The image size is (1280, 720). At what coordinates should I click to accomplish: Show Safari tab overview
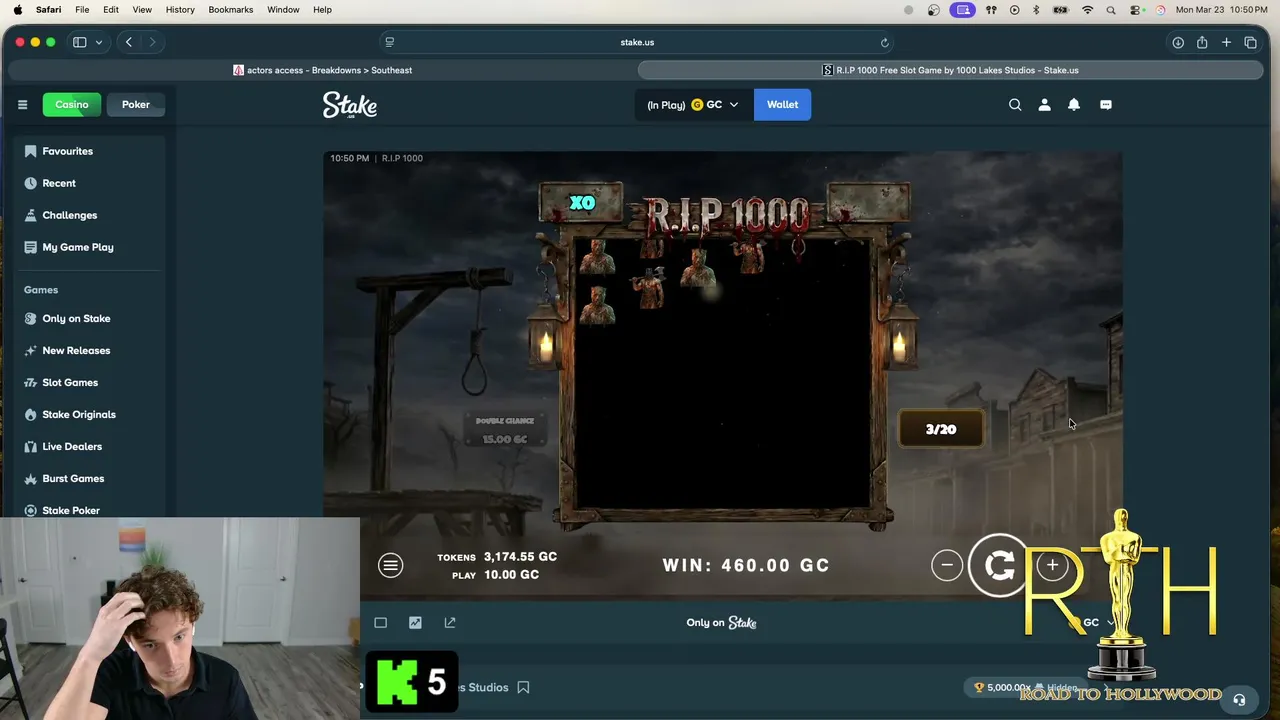tap(1250, 42)
